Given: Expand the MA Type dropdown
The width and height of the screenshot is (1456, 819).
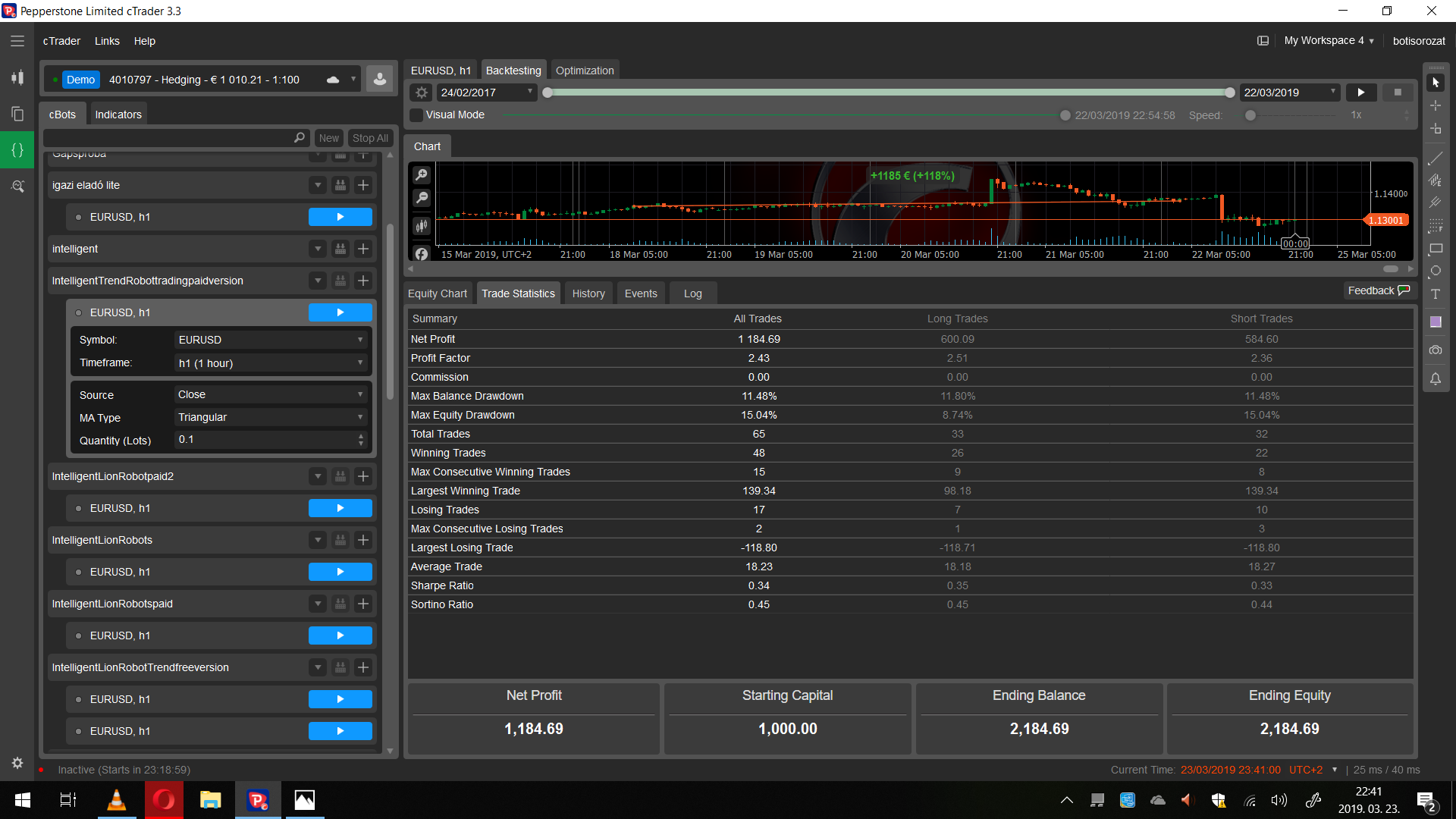Looking at the screenshot, I should point(271,417).
